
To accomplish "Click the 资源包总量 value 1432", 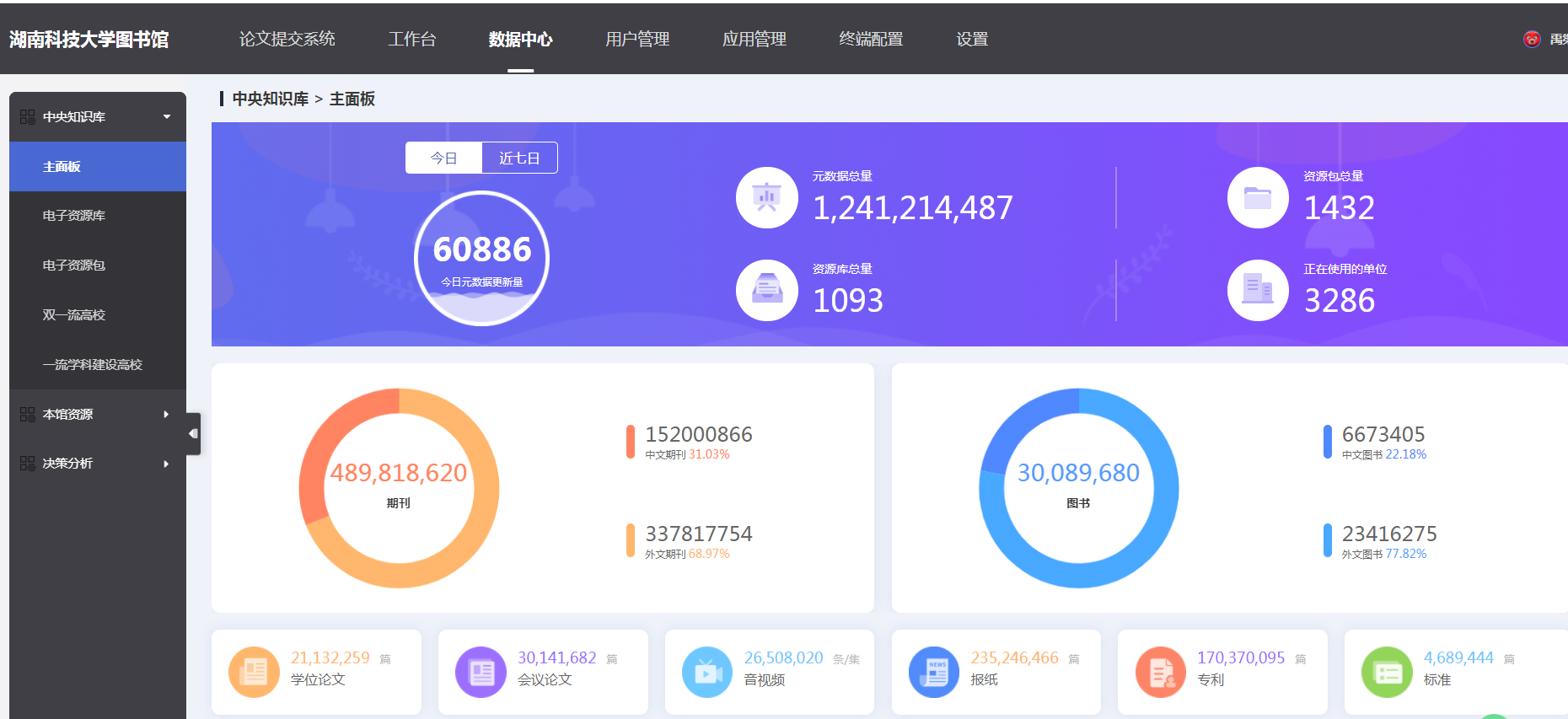I will (1340, 208).
